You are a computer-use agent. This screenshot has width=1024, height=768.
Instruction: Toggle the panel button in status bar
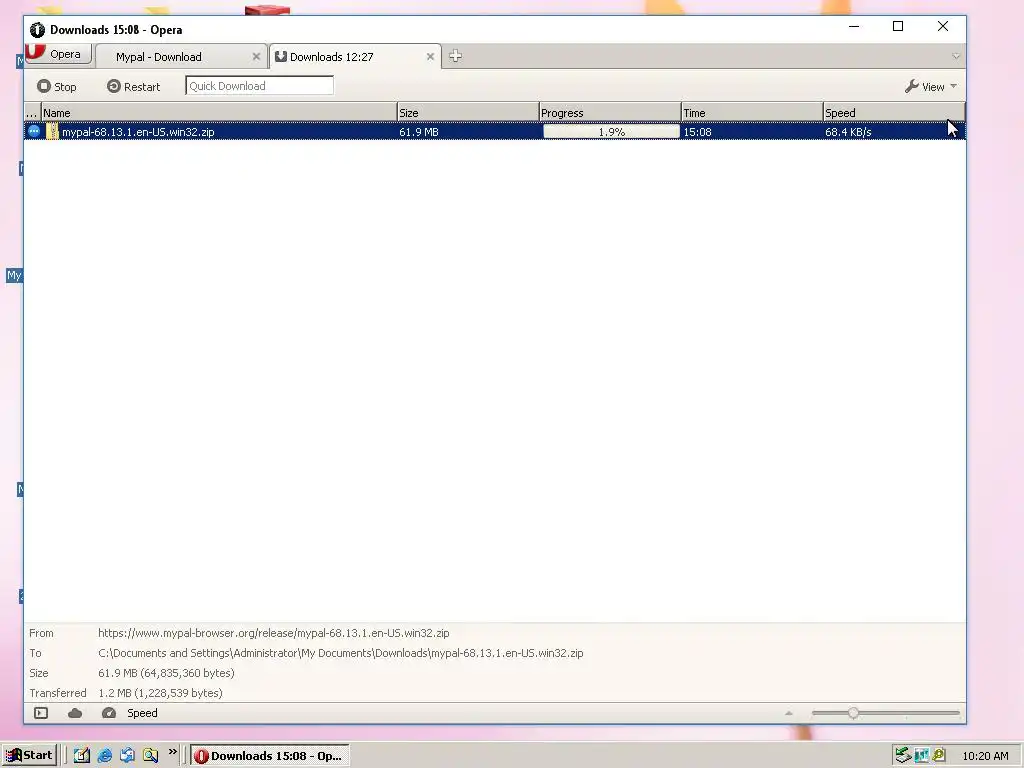tap(41, 713)
